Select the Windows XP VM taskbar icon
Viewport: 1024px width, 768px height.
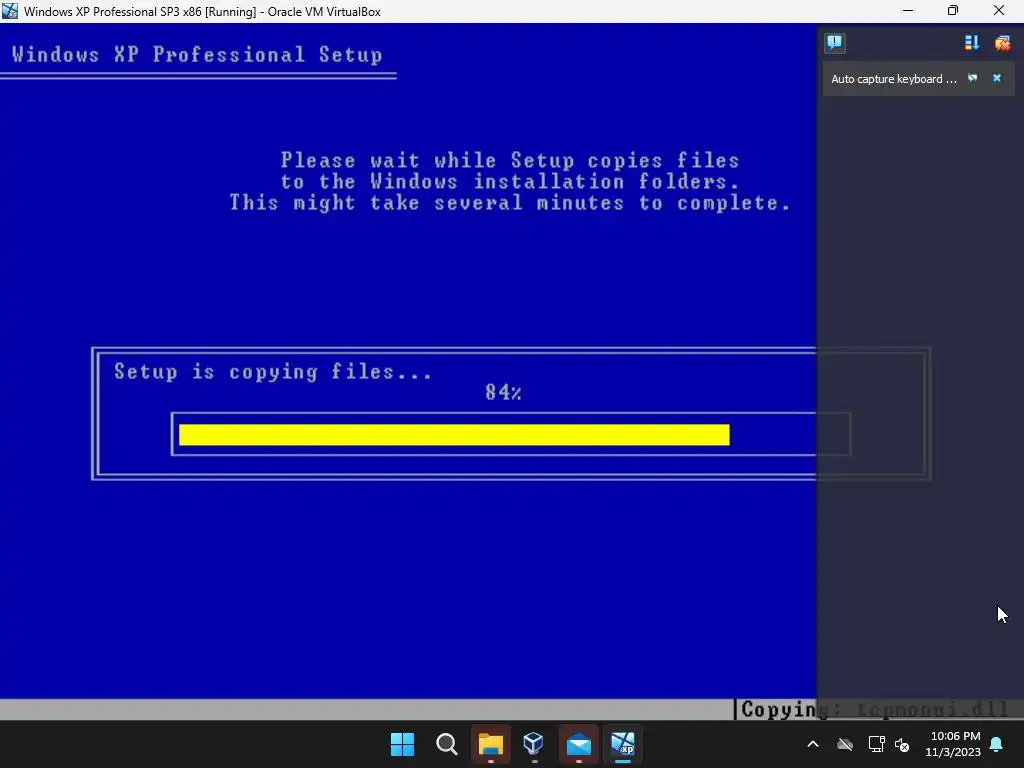pos(623,744)
